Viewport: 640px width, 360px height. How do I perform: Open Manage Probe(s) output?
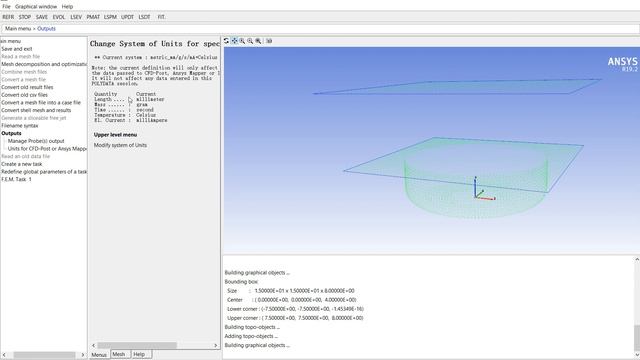tap(36, 141)
